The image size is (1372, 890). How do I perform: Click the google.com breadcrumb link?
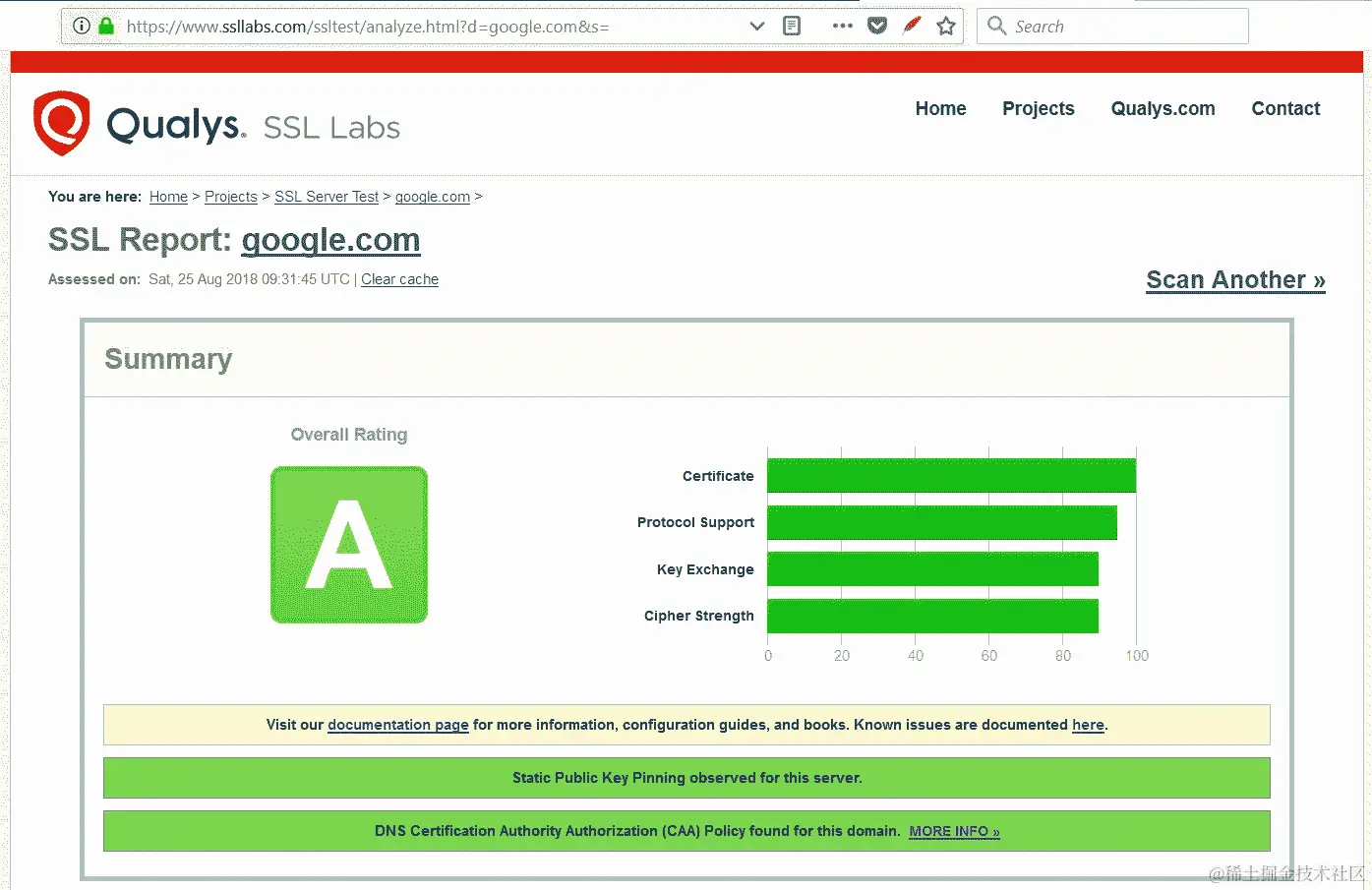click(x=433, y=197)
